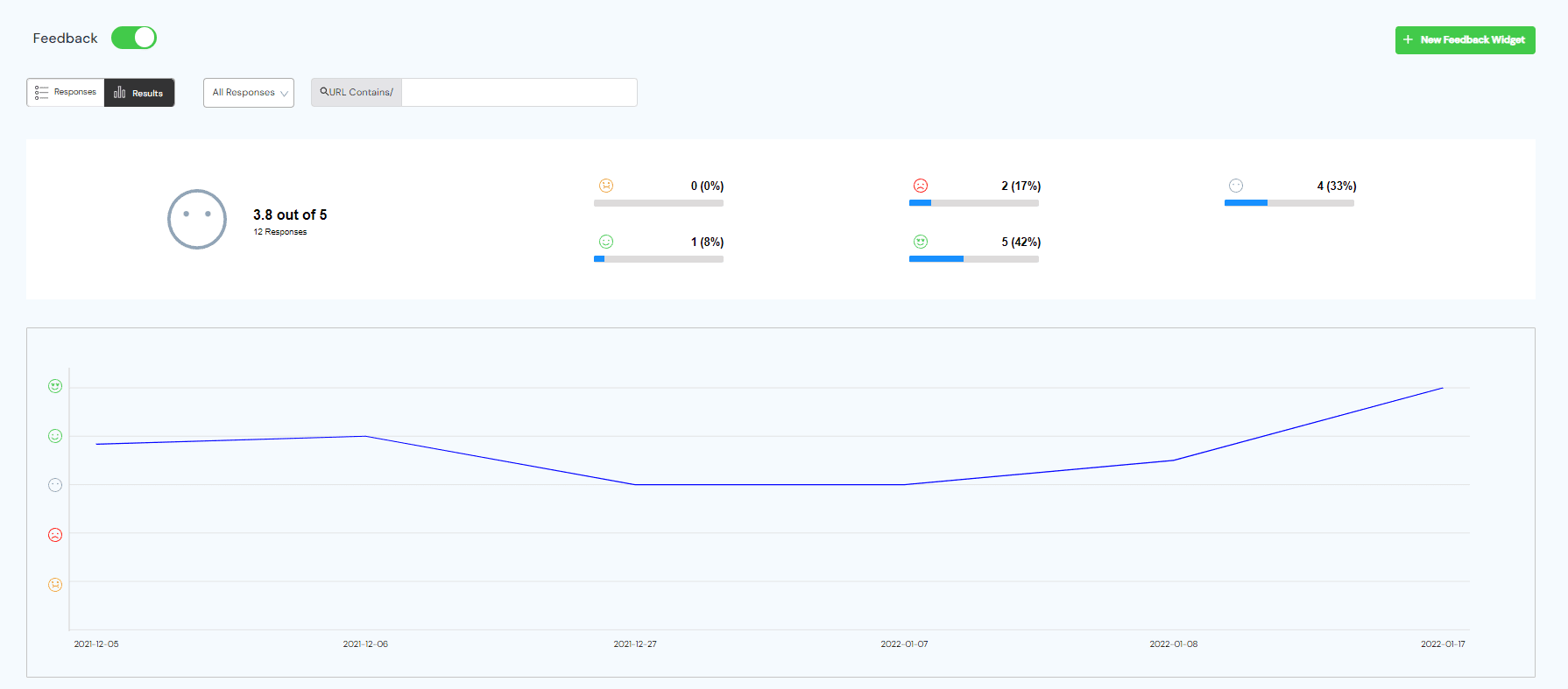The image size is (1568, 689).
Task: Click the progress bar under 4 (33%)
Action: coord(1289,203)
